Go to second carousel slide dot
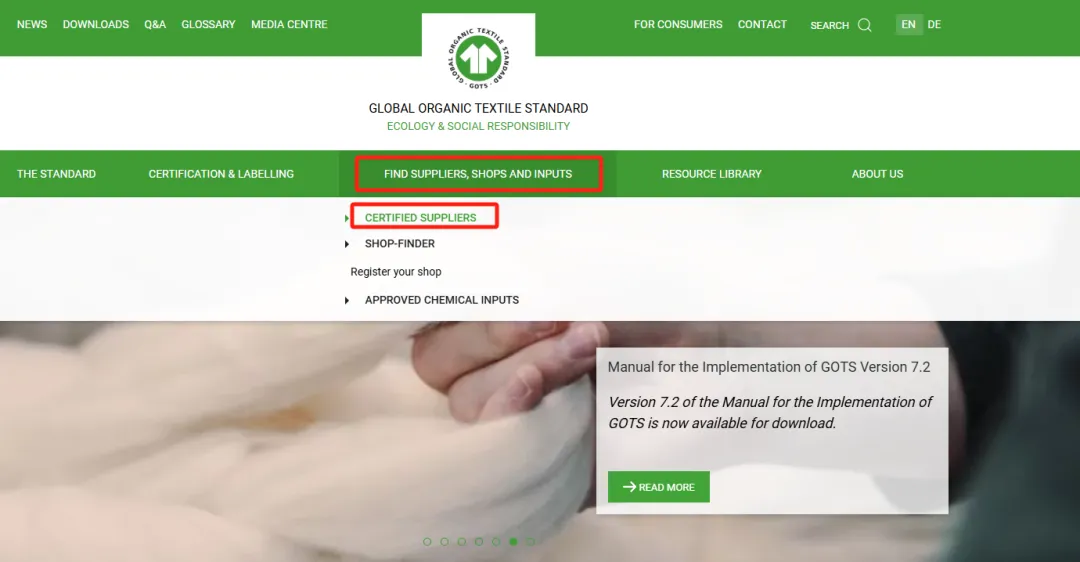Image resolution: width=1080 pixels, height=562 pixels. (444, 542)
